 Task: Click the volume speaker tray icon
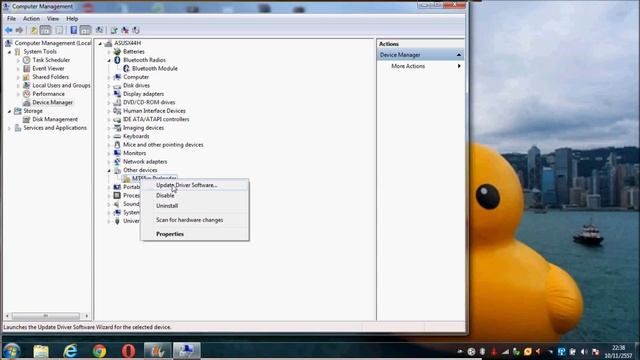click(x=584, y=351)
